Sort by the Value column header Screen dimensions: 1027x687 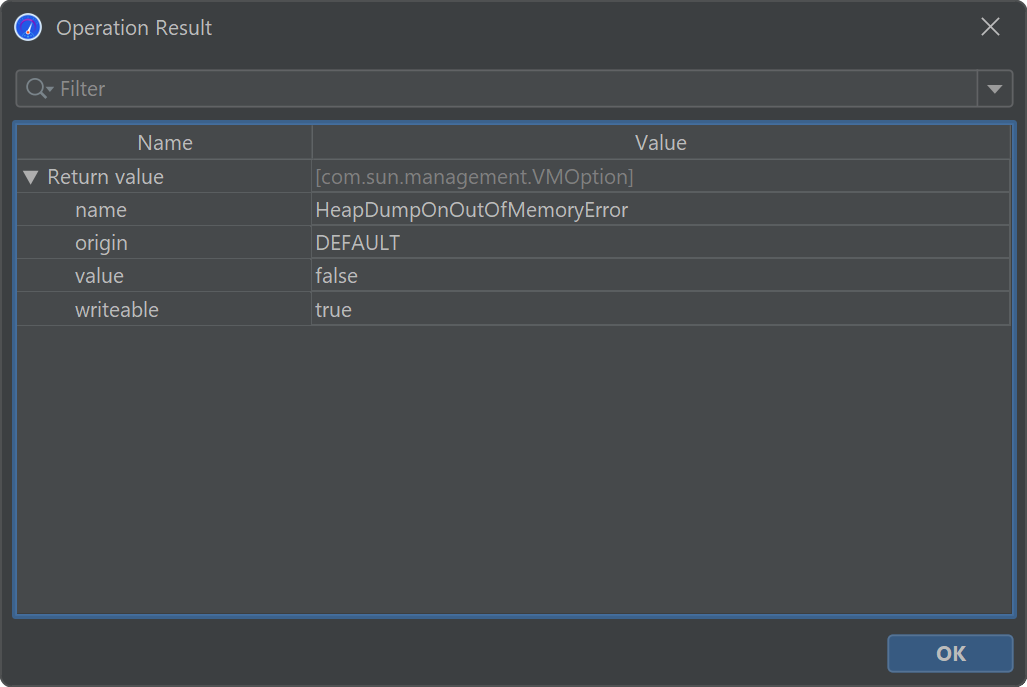pyautogui.click(x=660, y=143)
